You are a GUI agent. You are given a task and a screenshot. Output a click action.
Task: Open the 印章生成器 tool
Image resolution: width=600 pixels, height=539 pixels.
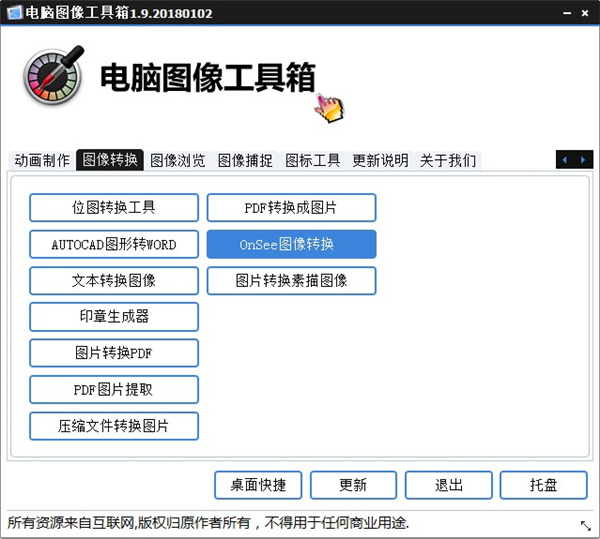click(114, 316)
